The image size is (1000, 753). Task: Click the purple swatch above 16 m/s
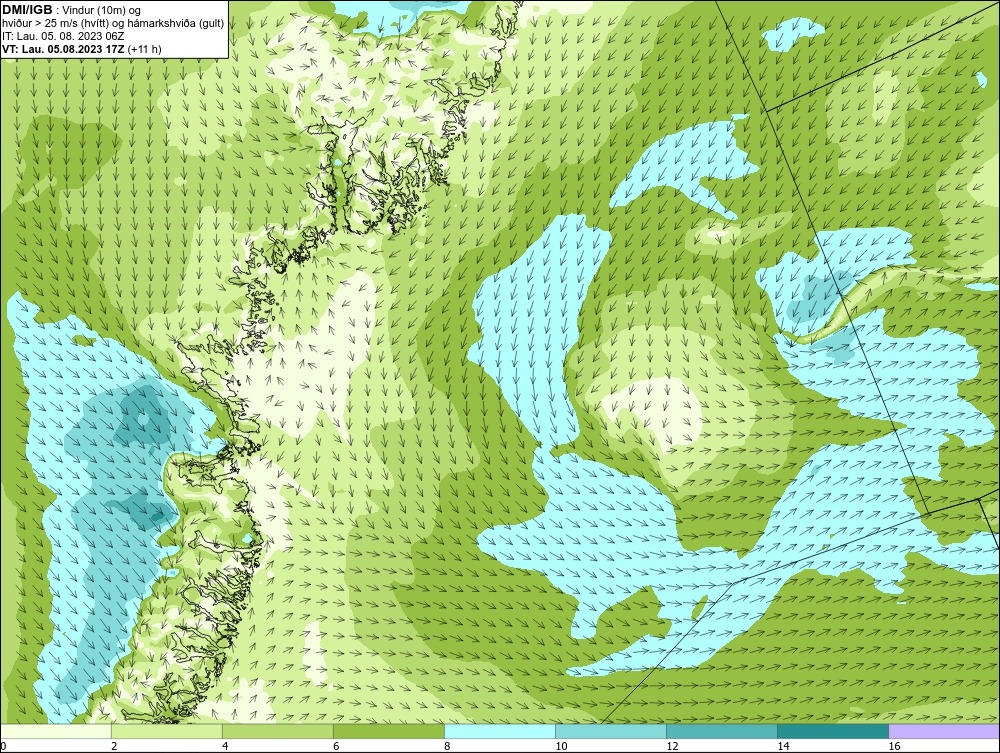[944, 731]
